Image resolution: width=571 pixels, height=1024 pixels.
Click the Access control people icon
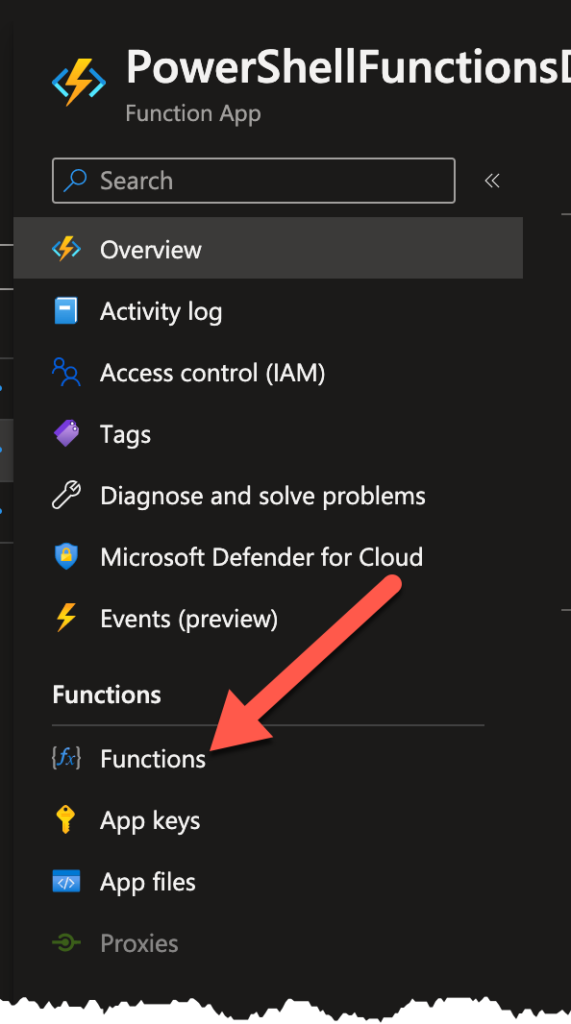[x=66, y=372]
